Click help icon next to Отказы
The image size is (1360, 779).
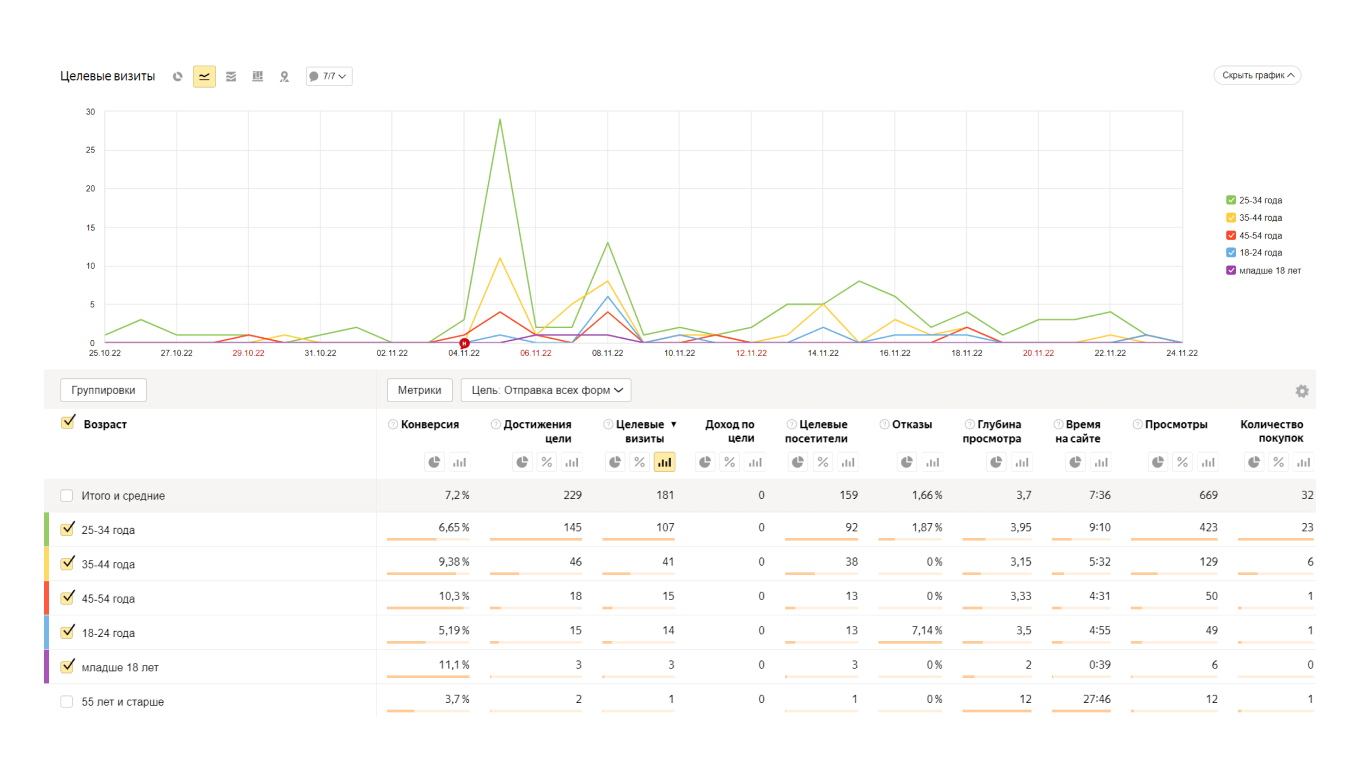coord(884,425)
